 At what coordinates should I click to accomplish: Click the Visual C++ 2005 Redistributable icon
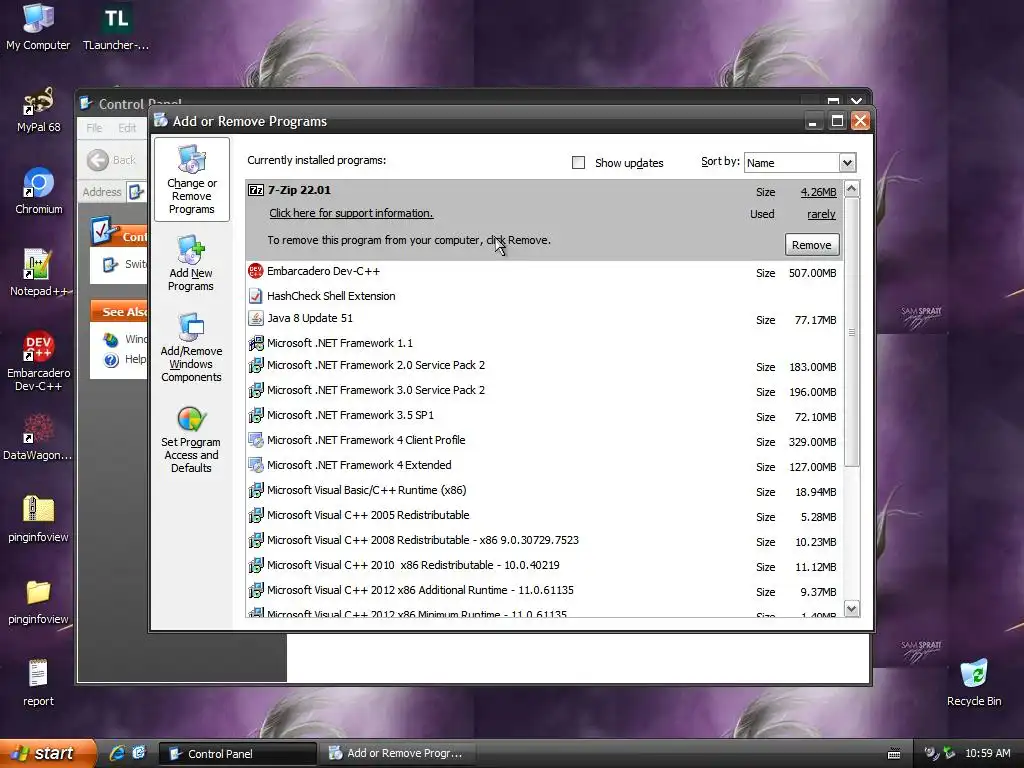pos(256,515)
